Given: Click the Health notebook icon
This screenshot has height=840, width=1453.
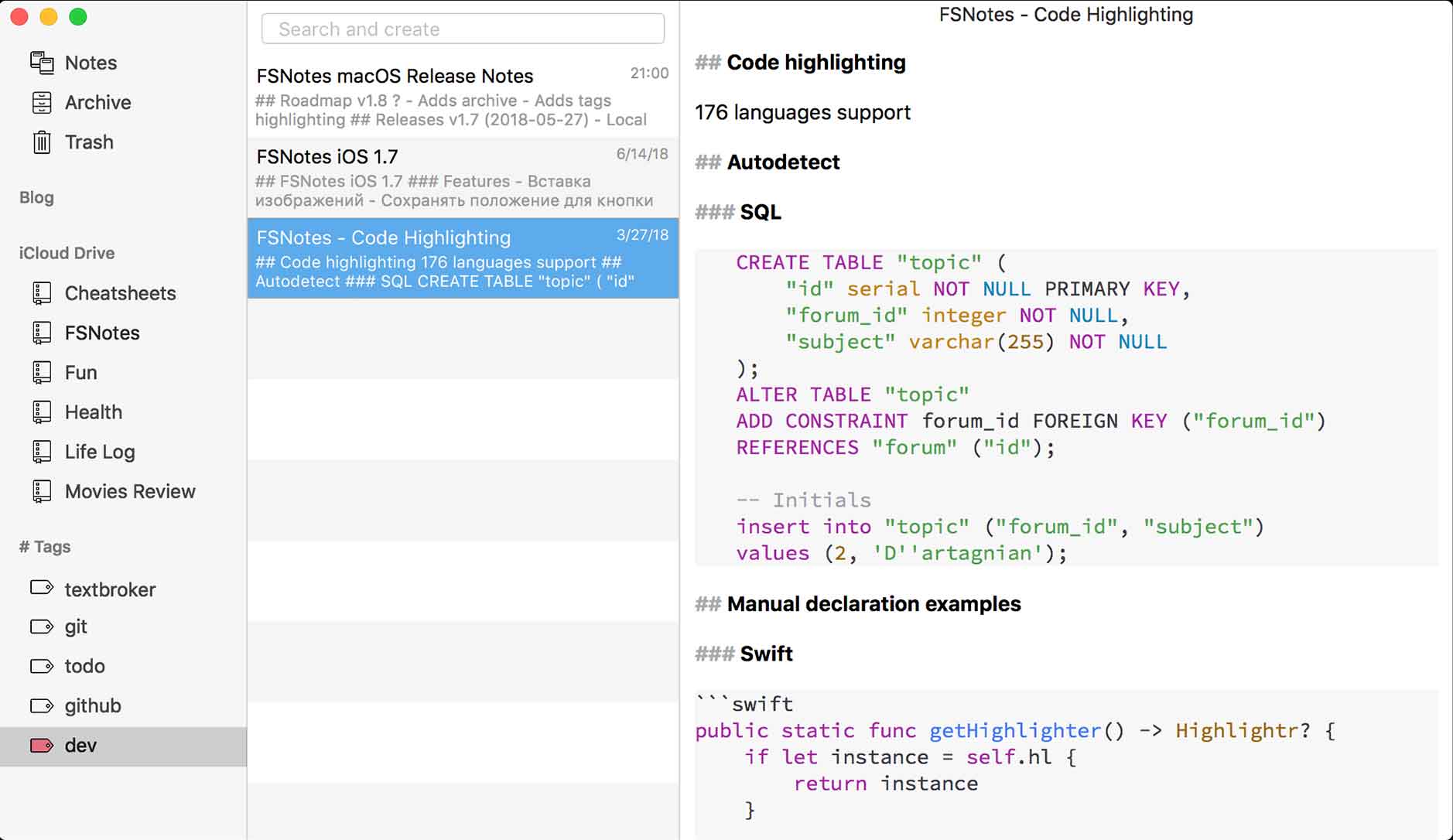Looking at the screenshot, I should [x=42, y=412].
